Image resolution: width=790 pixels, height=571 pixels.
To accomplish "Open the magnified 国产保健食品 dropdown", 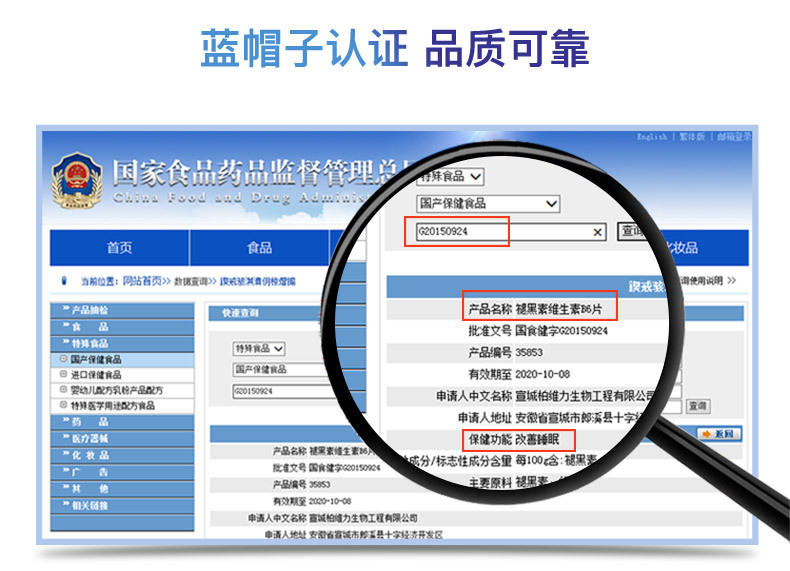I will pyautogui.click(x=487, y=203).
